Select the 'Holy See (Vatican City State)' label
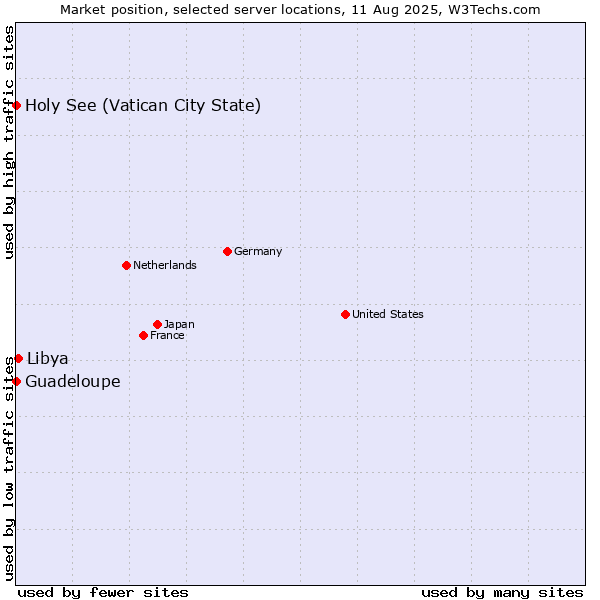600x600 pixels. (x=143, y=106)
